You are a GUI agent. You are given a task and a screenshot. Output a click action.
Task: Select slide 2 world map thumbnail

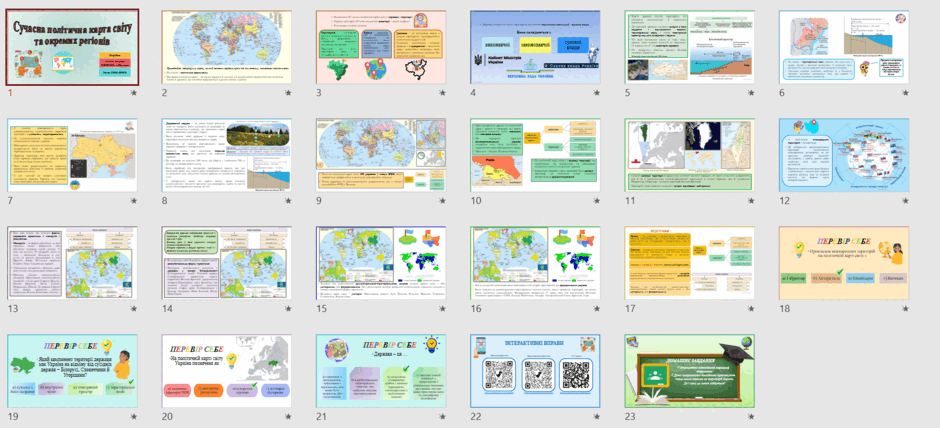pyautogui.click(x=227, y=47)
